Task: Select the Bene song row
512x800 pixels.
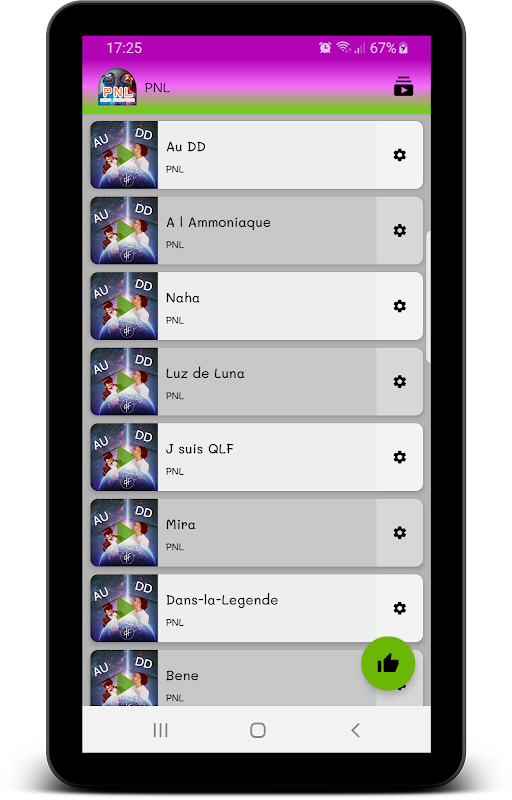Action: click(257, 678)
